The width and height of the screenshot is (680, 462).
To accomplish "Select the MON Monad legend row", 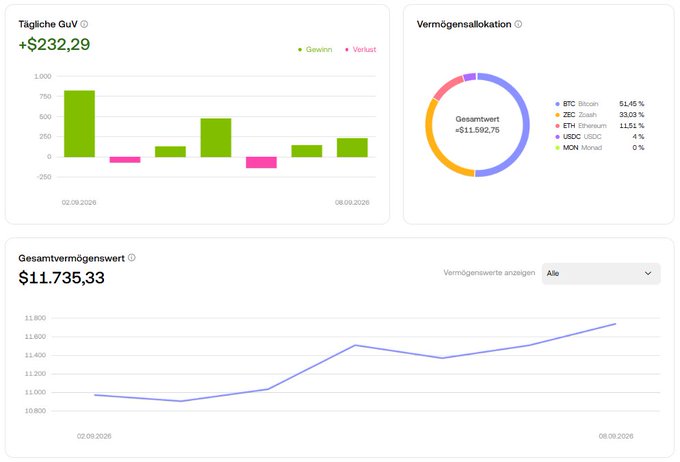I will (x=600, y=147).
